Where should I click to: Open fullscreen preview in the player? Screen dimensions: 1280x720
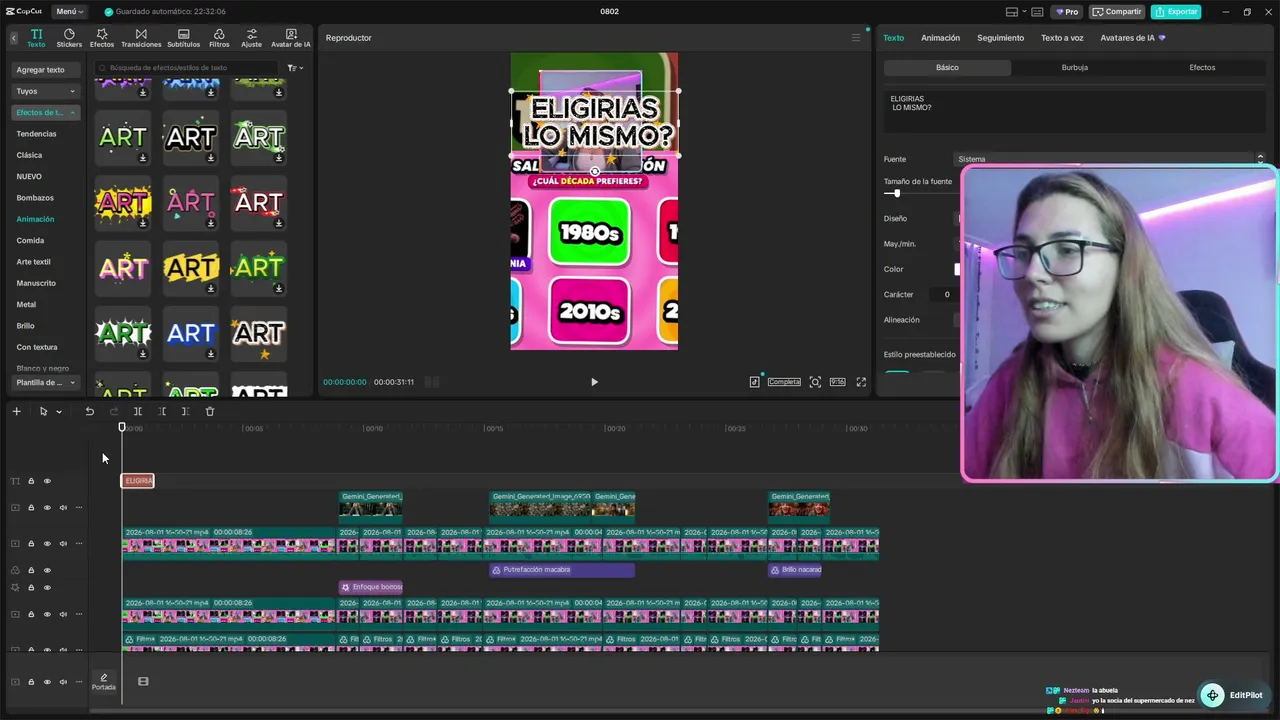point(861,382)
